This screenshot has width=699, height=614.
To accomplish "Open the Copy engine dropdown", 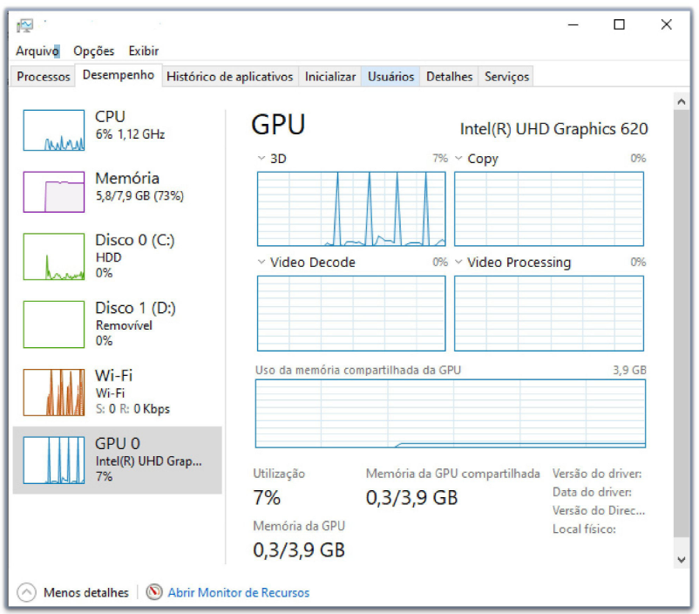I will pos(459,158).
